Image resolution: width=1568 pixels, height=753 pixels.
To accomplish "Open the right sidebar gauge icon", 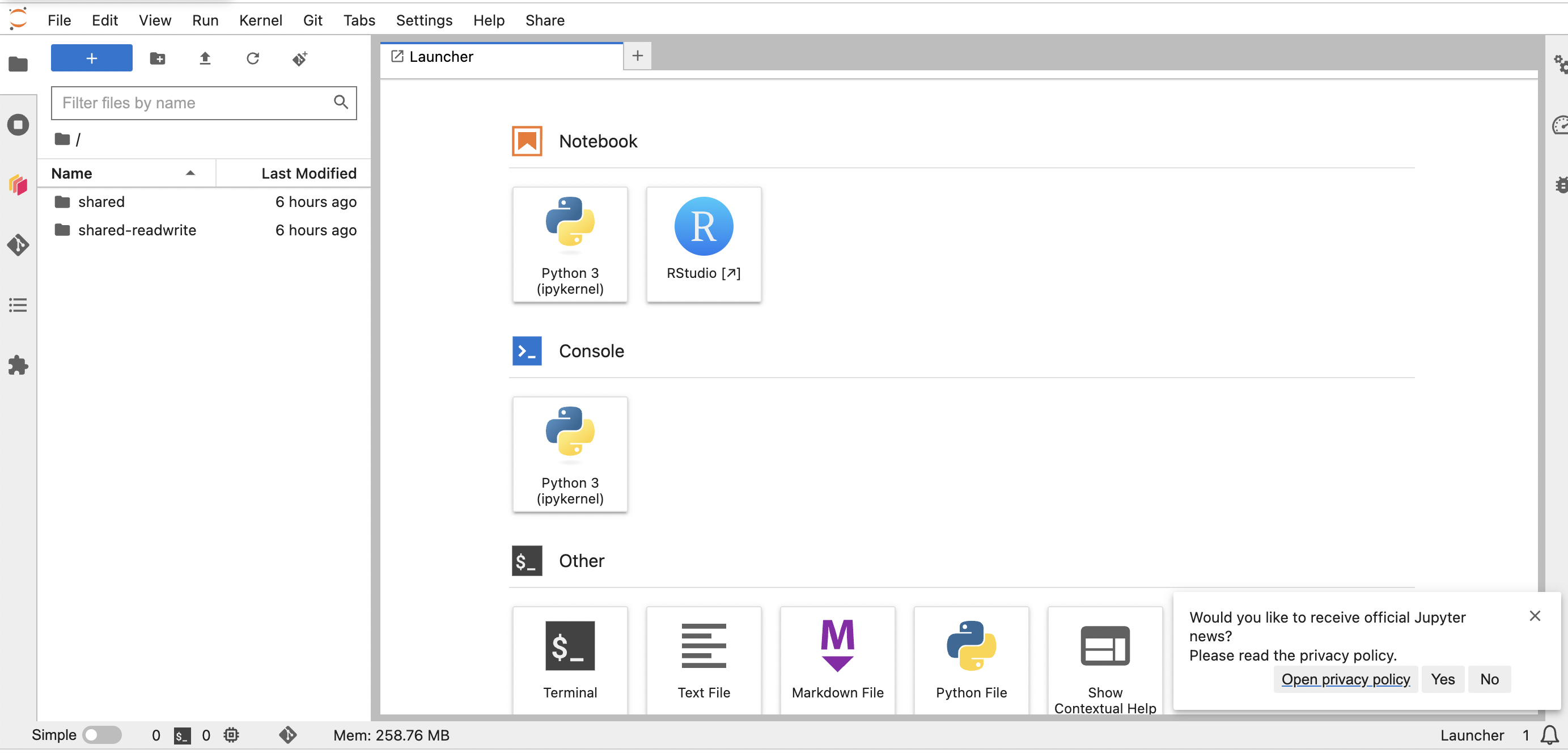I will tap(1559, 125).
